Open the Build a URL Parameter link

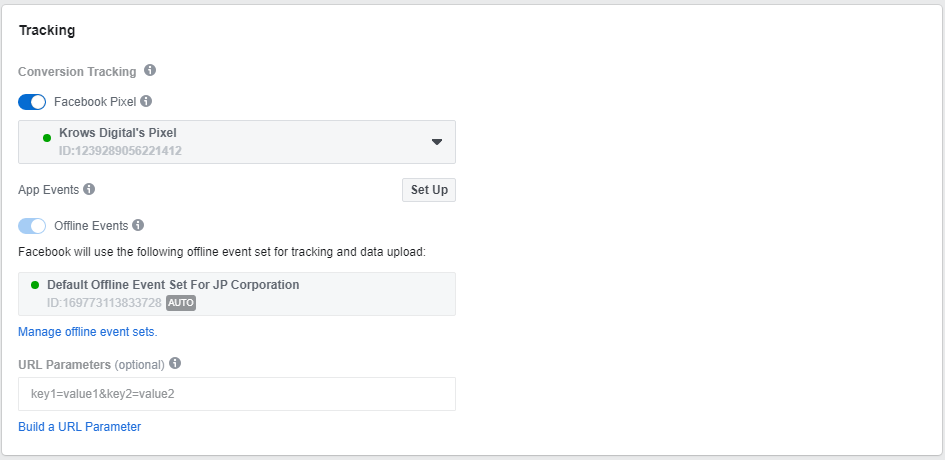coord(80,427)
